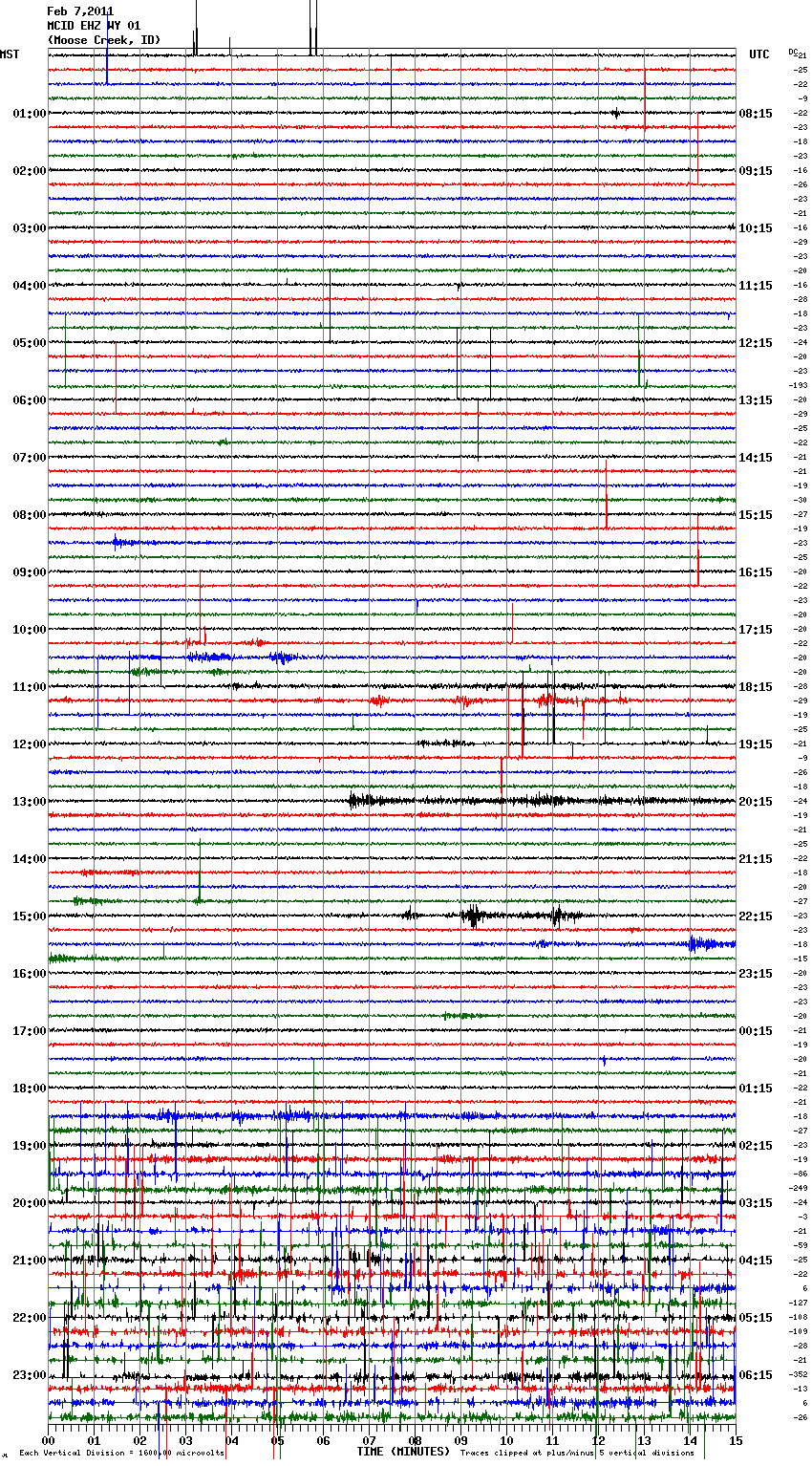Click the 05:15 UTC time label
This screenshot has width=812, height=1466.
point(756,1318)
